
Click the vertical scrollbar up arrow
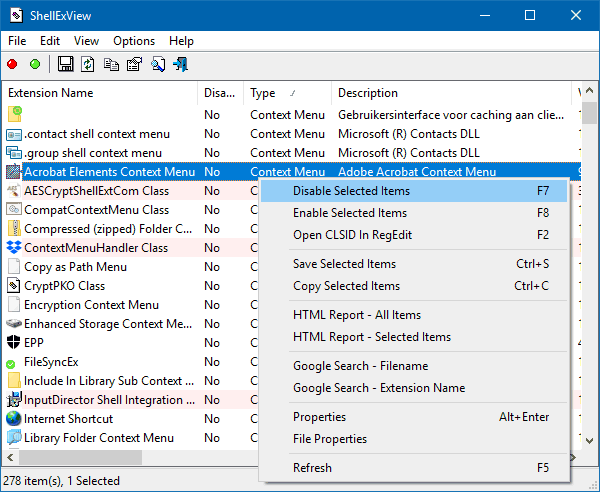click(x=589, y=91)
